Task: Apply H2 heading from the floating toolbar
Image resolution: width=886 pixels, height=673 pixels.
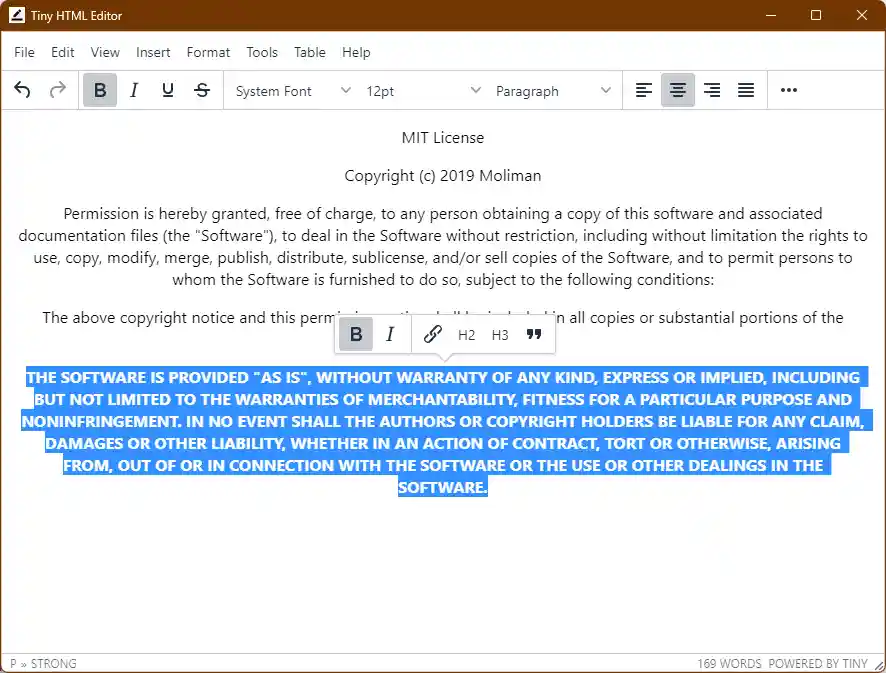Action: tap(466, 334)
